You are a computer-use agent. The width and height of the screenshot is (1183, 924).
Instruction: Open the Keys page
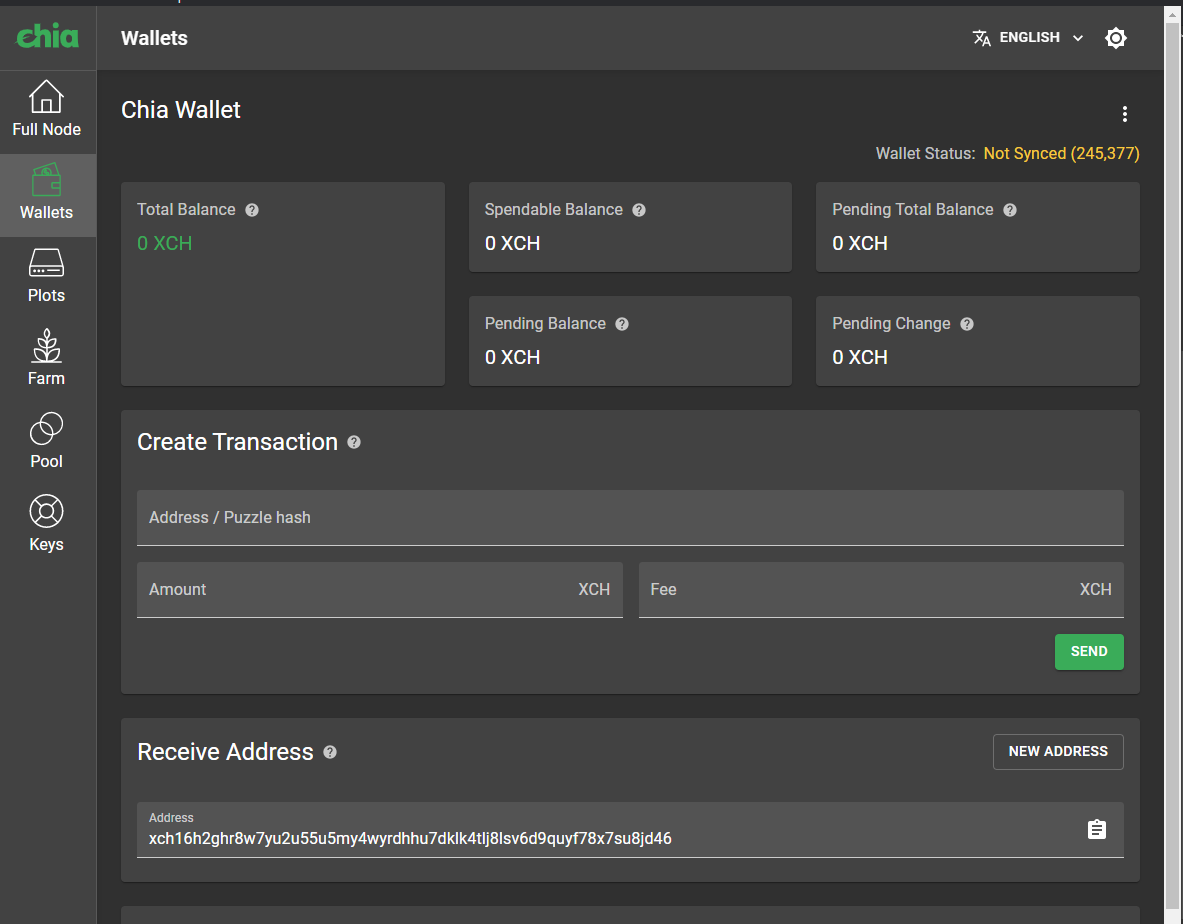[x=47, y=525]
